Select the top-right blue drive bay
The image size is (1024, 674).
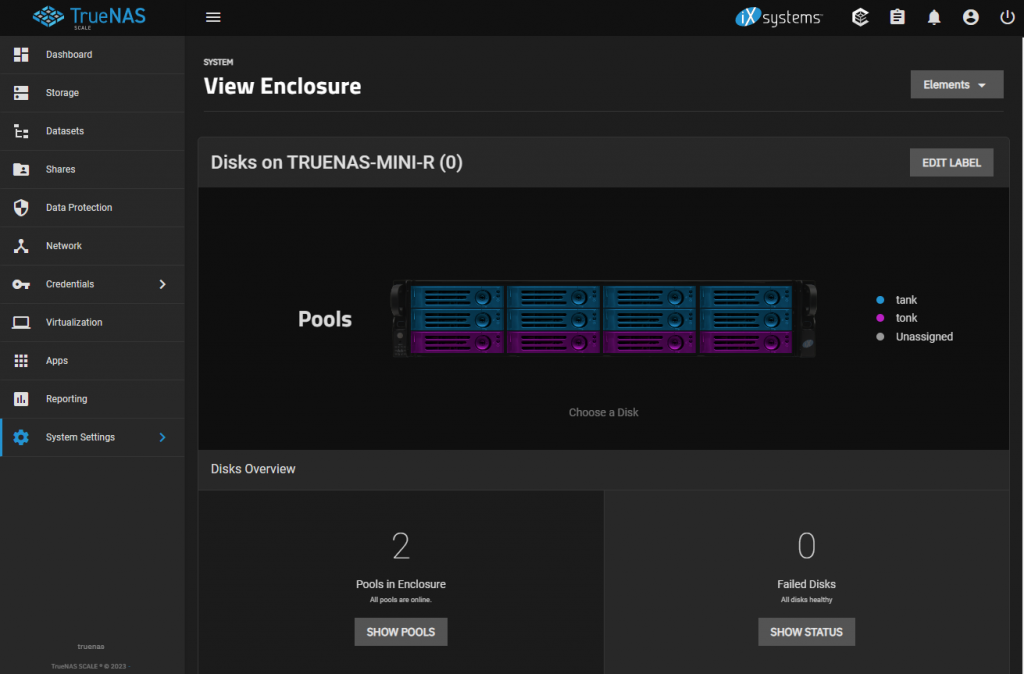click(x=746, y=298)
